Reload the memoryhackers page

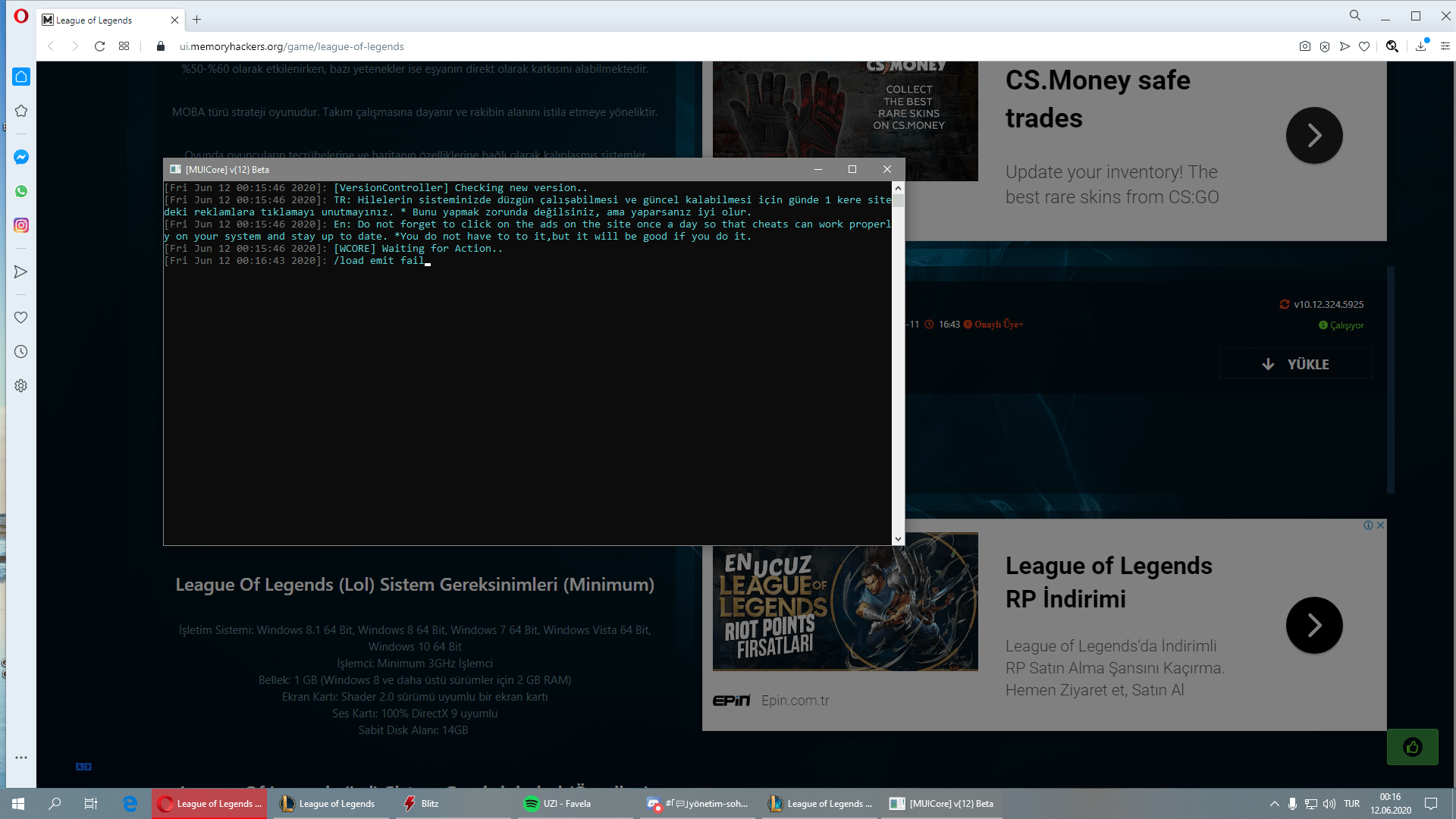pyautogui.click(x=99, y=46)
